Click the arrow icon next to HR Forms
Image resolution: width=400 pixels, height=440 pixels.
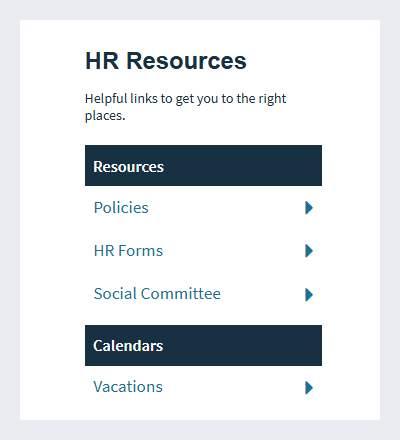click(309, 251)
